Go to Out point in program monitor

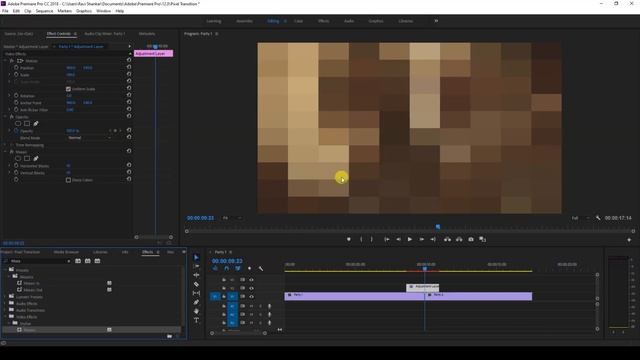pyautogui.click(x=433, y=239)
